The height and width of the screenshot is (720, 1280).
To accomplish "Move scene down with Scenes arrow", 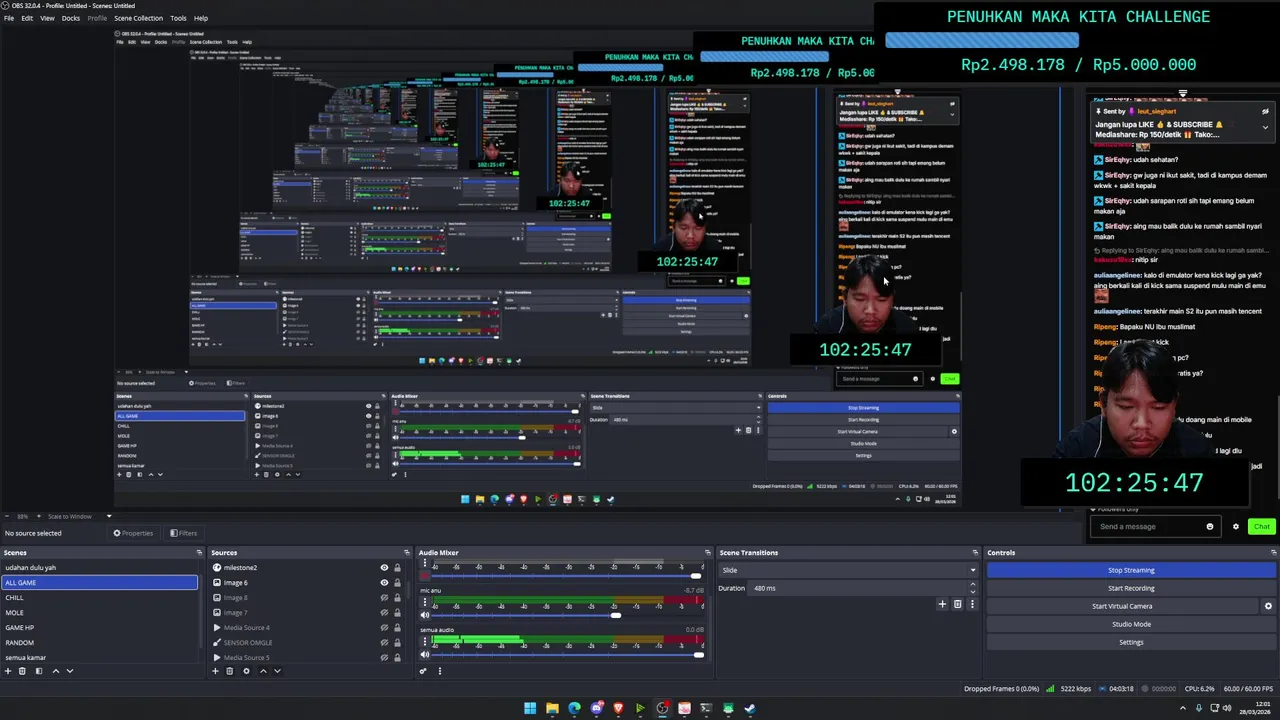I will pyautogui.click(x=70, y=671).
